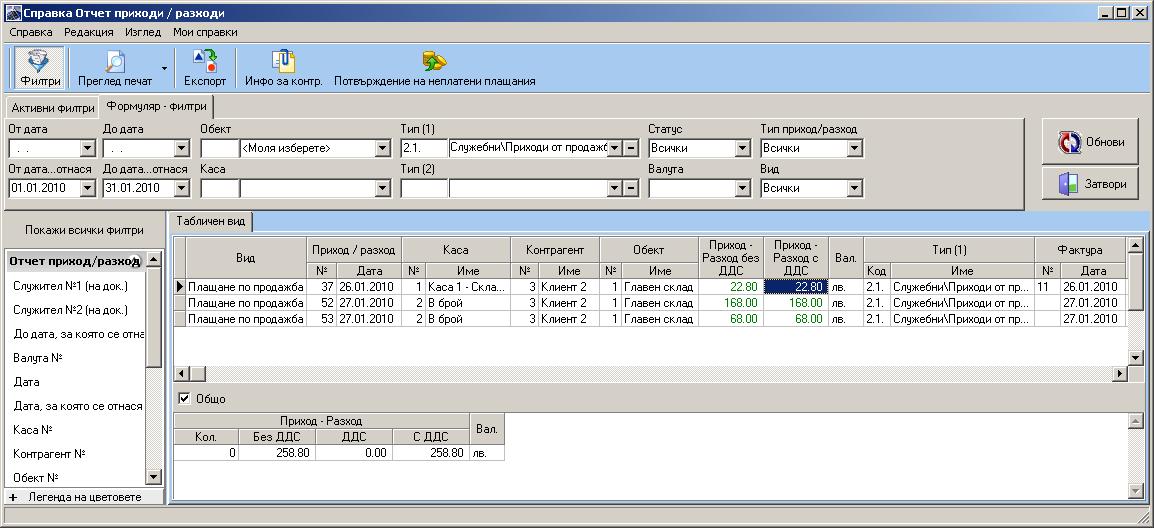This screenshot has height=528, width=1154.
Task: Select the Табличен вид tab
Action: coord(210,220)
